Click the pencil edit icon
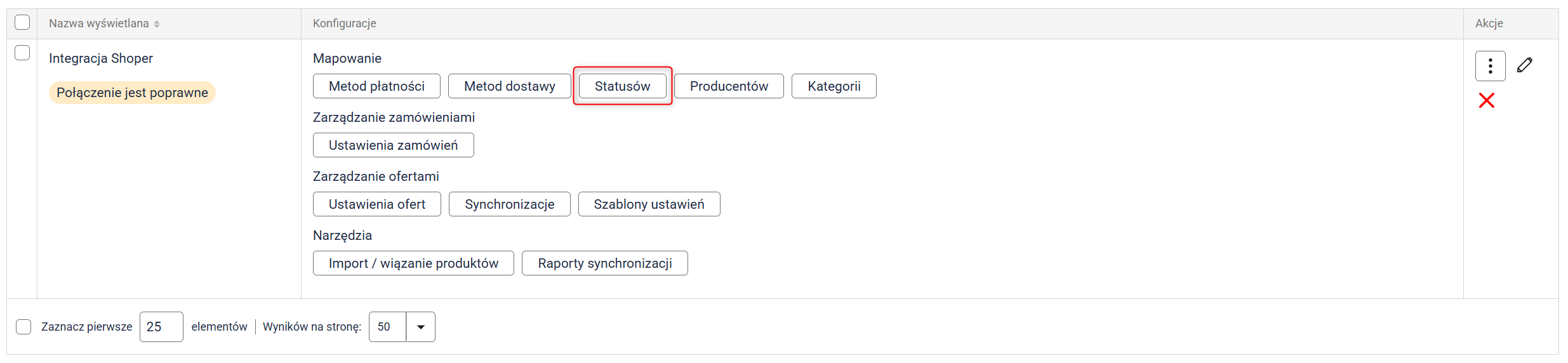The width and height of the screenshot is (1568, 363). (x=1524, y=65)
